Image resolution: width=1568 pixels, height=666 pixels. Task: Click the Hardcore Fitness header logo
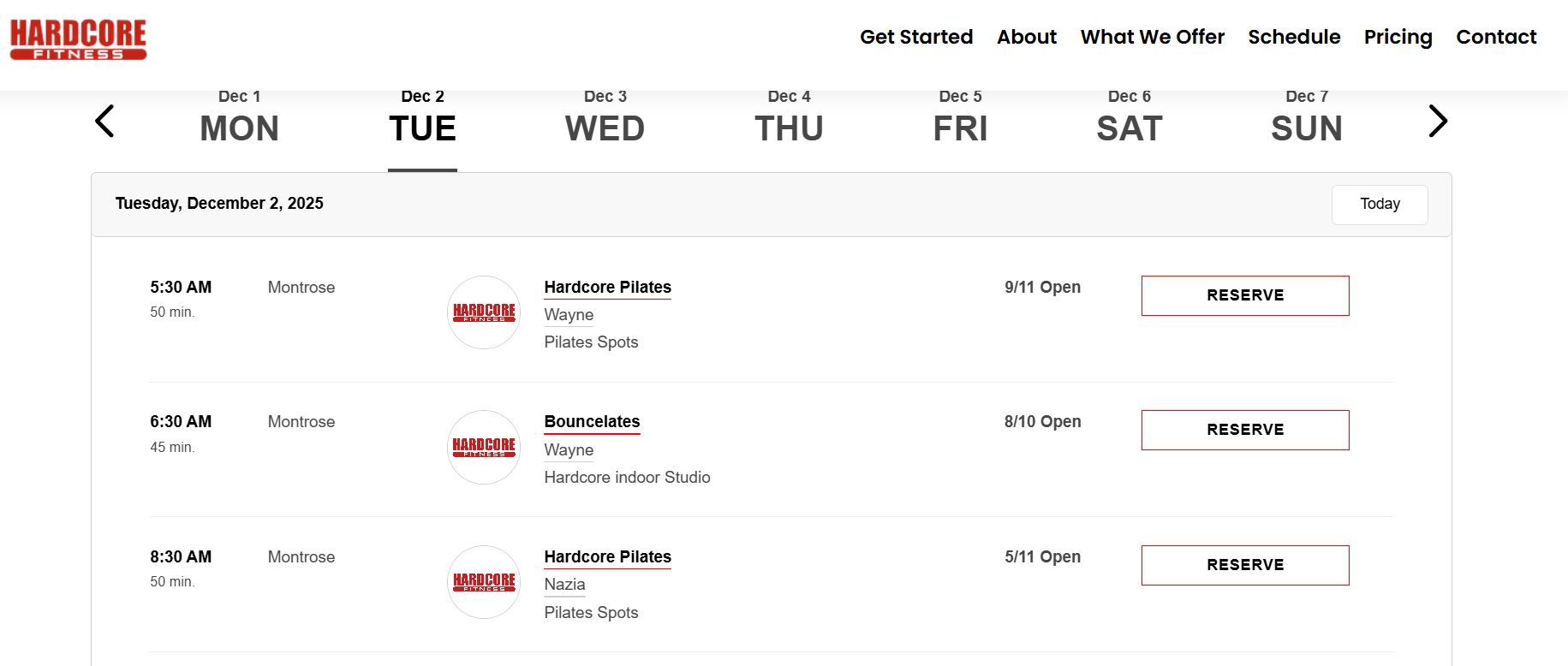(78, 39)
